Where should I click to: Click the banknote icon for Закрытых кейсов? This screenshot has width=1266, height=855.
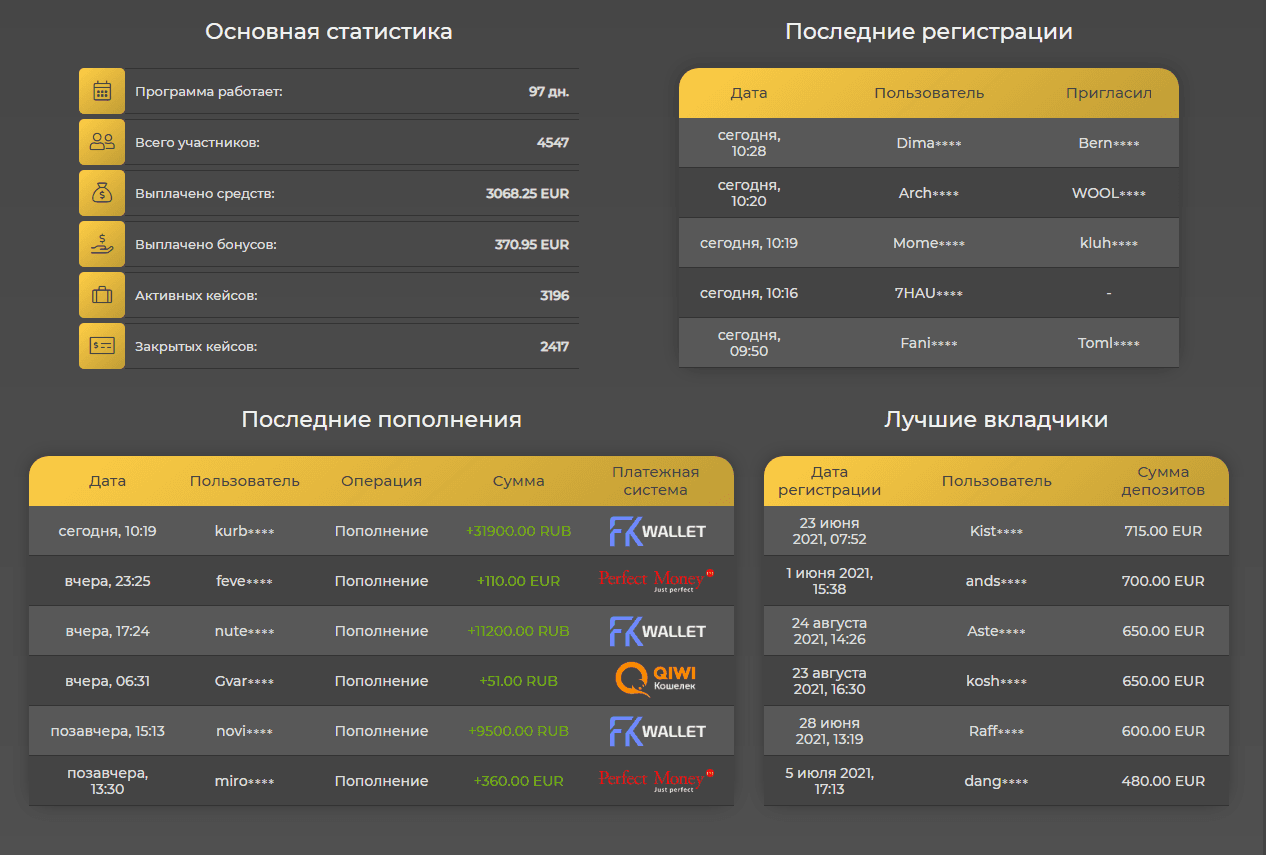coord(102,346)
